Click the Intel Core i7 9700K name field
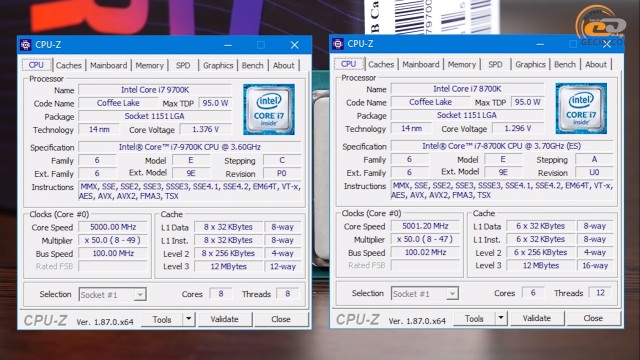This screenshot has height=360, width=640. click(x=155, y=90)
